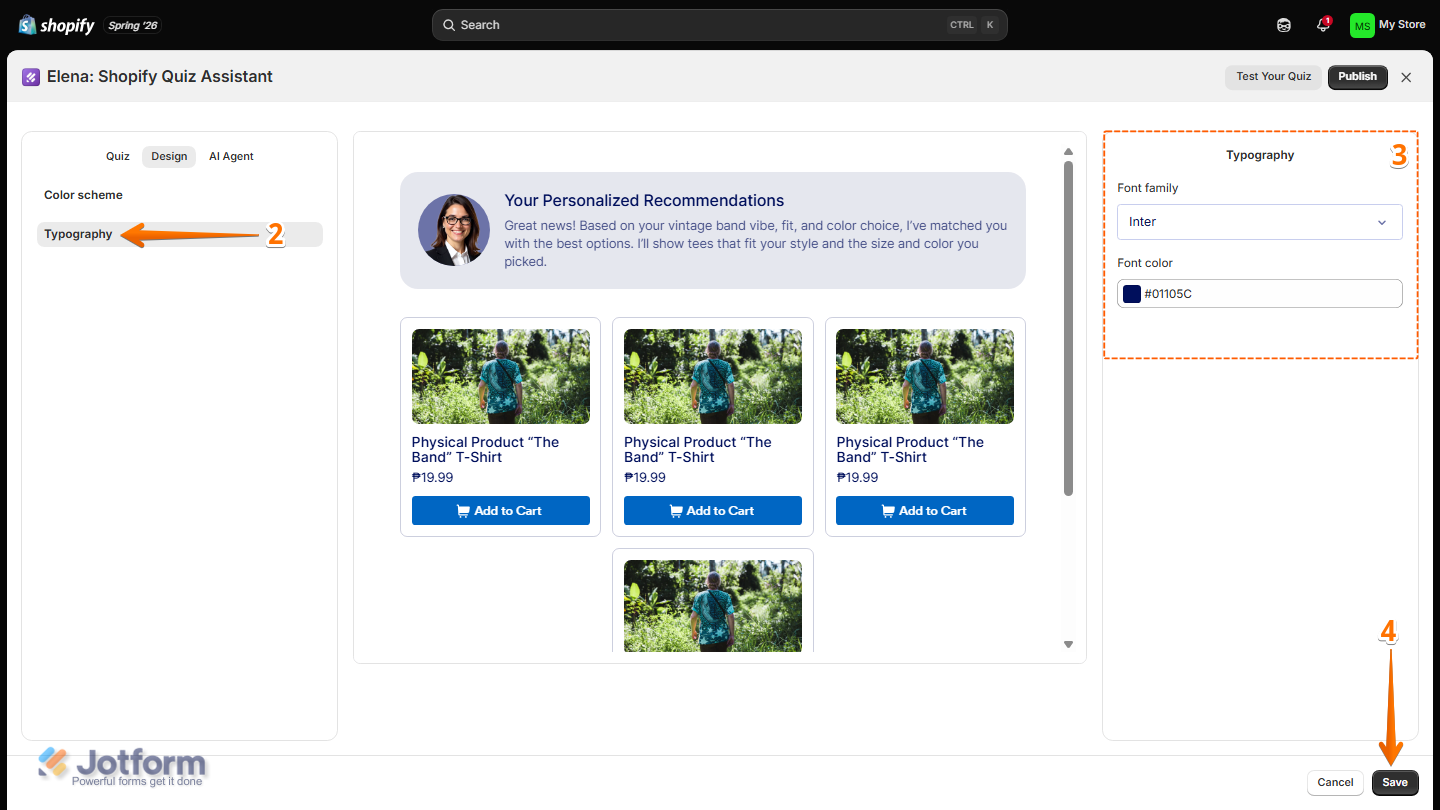
Task: Open the Font family dropdown
Action: click(1260, 222)
